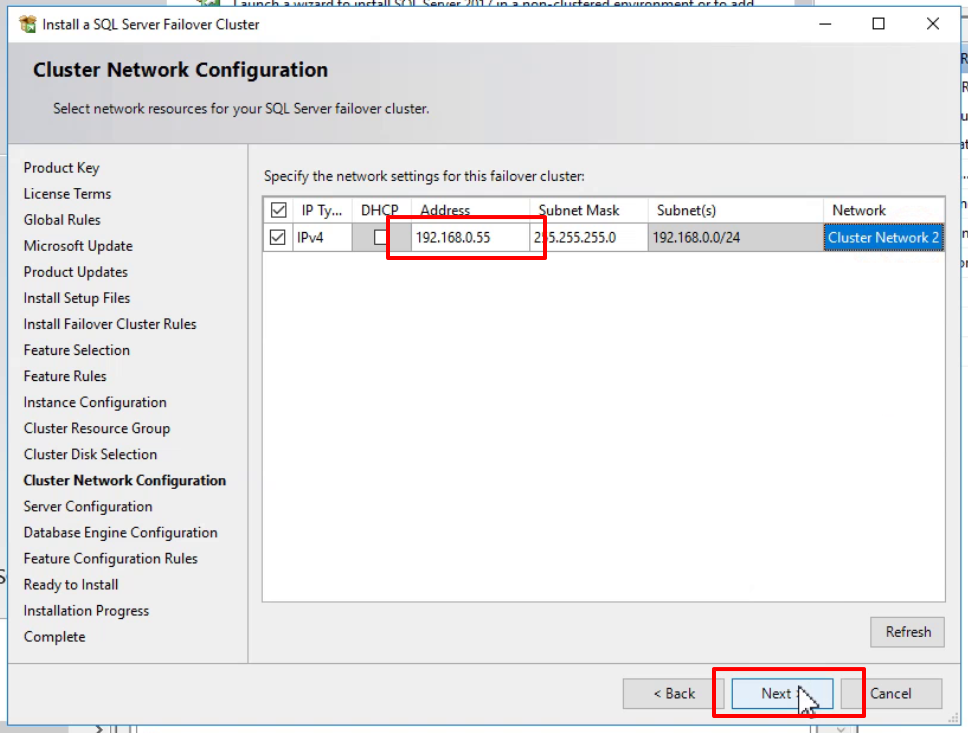Screen dimensions: 968x733
Task: Click the DHCP column header
Action: coord(380,211)
